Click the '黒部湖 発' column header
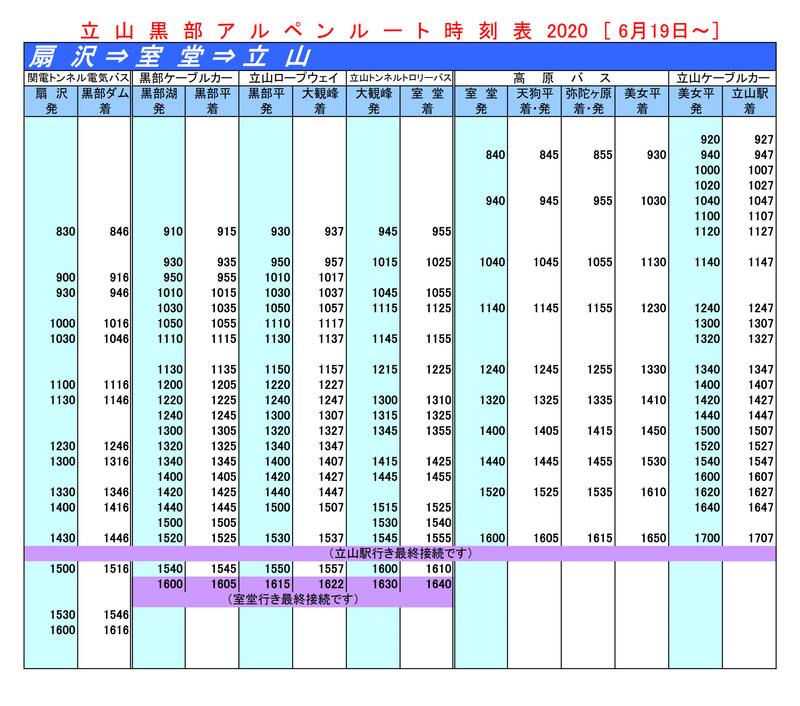 (159, 101)
